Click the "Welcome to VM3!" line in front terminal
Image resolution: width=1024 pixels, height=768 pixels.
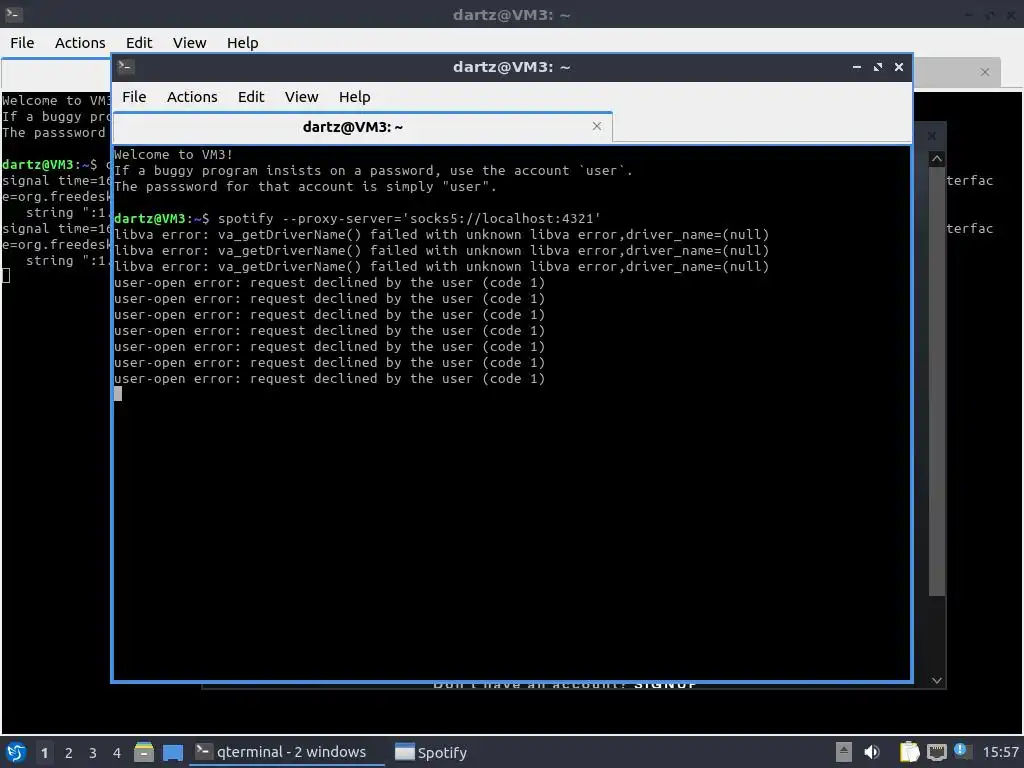tap(173, 155)
